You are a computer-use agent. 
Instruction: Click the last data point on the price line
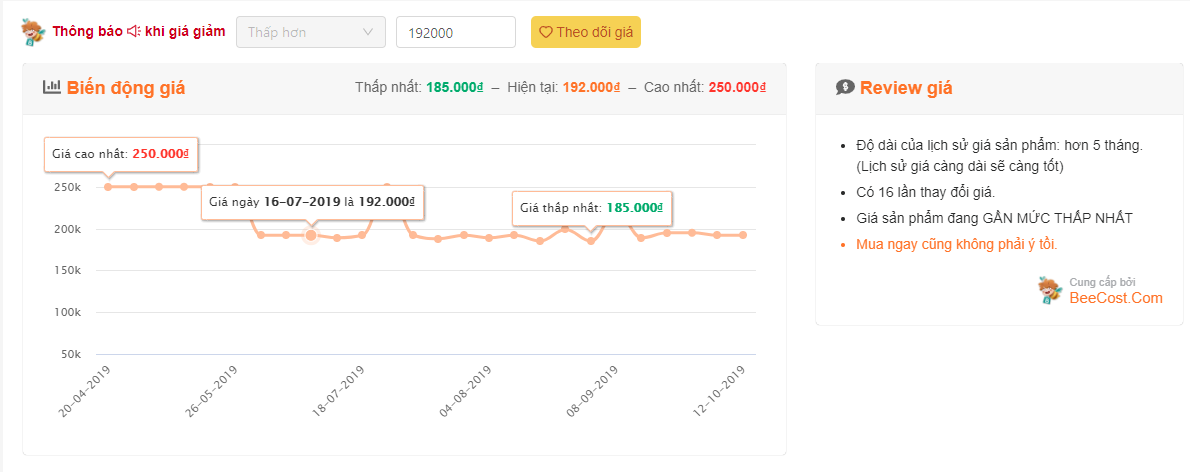click(743, 235)
